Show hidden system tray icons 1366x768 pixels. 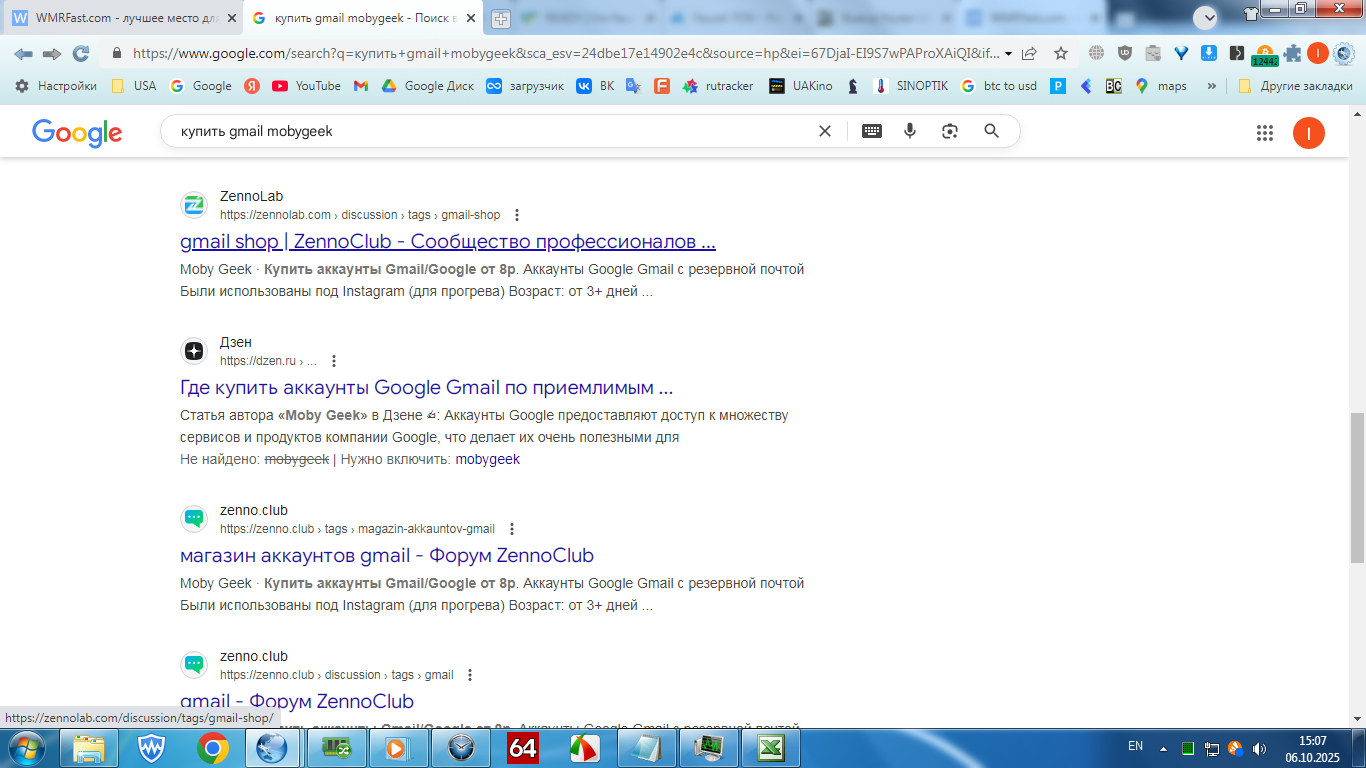coord(1162,748)
